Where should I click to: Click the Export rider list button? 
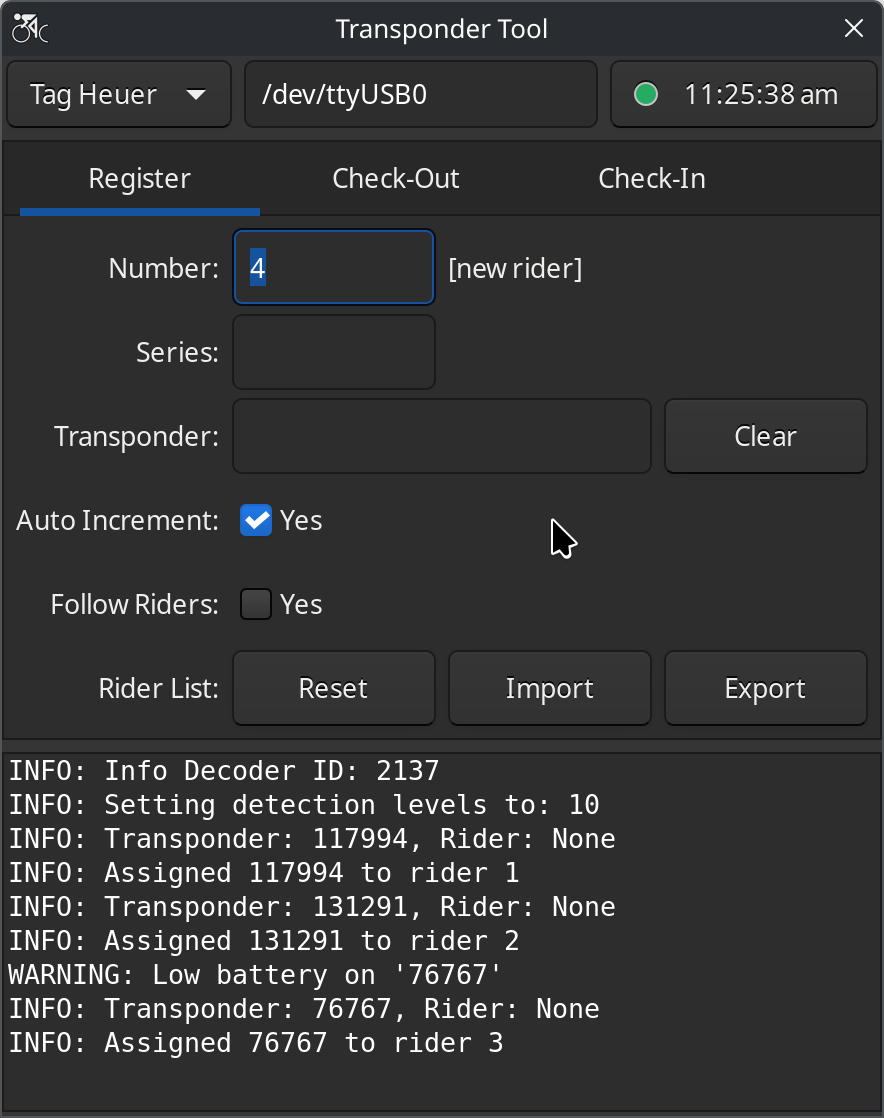[766, 688]
